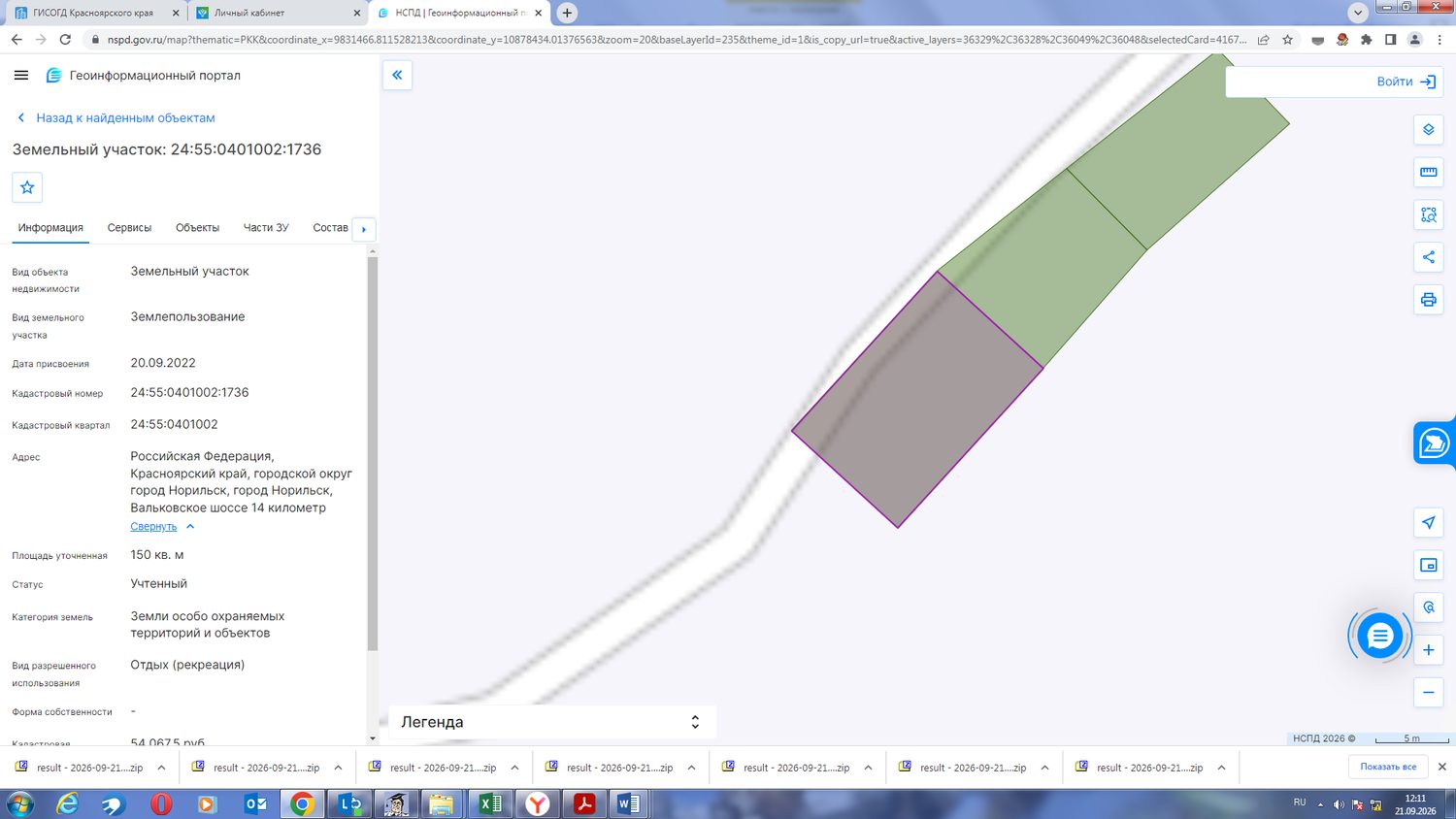This screenshot has width=1456, height=819.
Task: Switch to the Сервисы tab
Action: [x=129, y=228]
